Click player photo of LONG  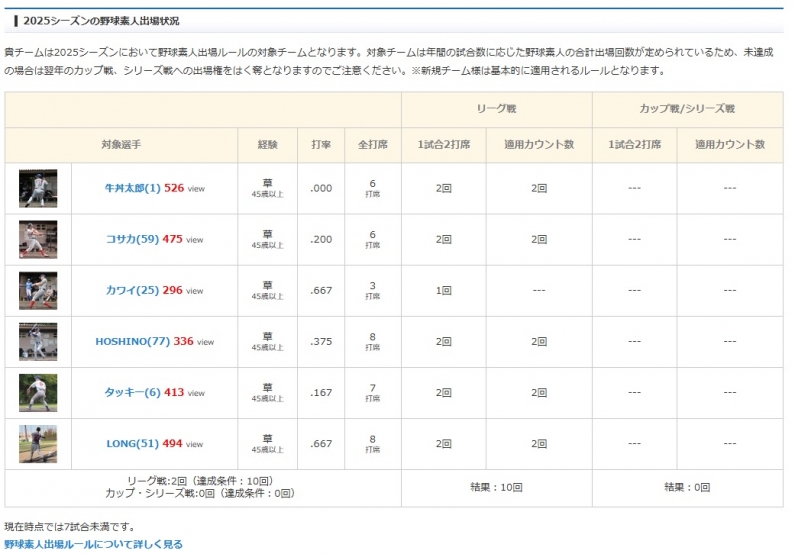coord(38,443)
